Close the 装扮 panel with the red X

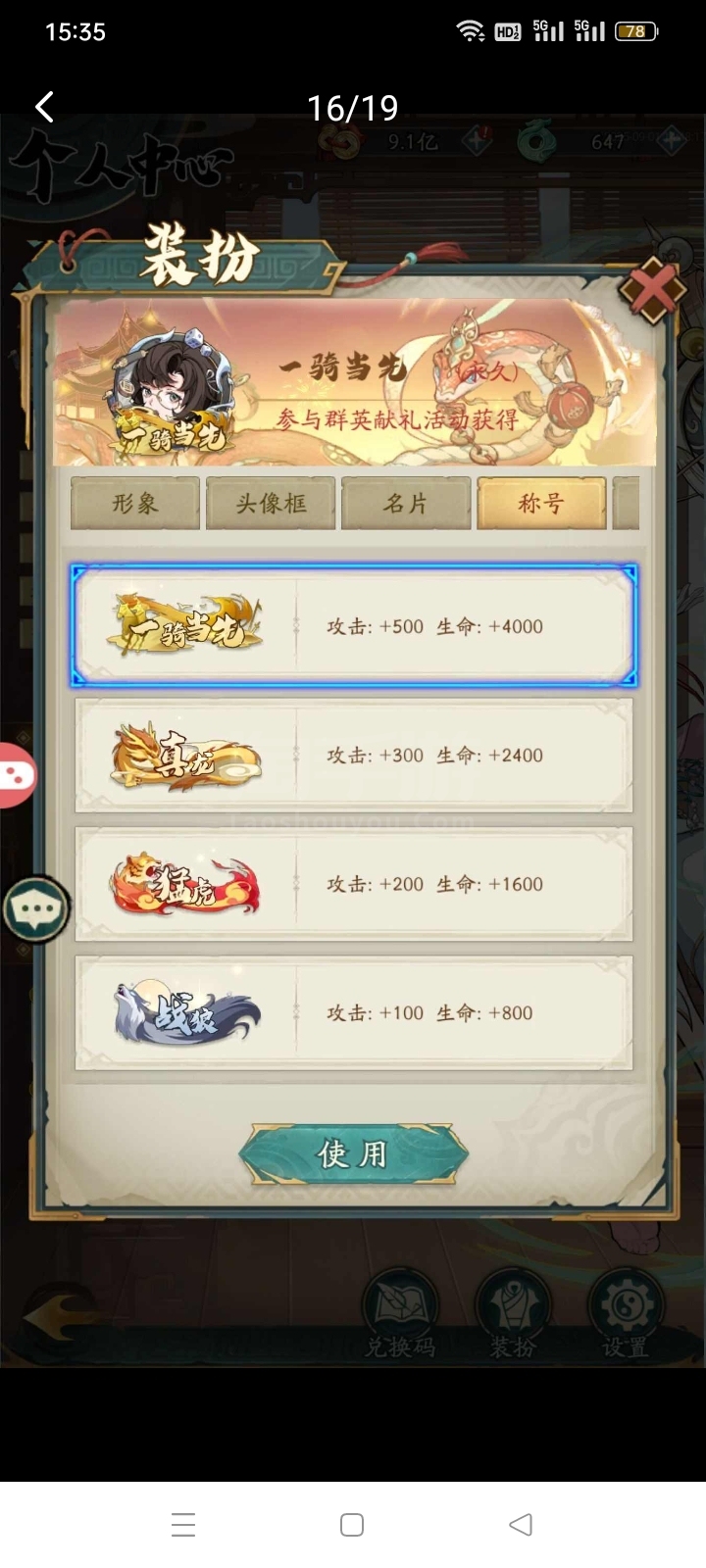(x=652, y=290)
